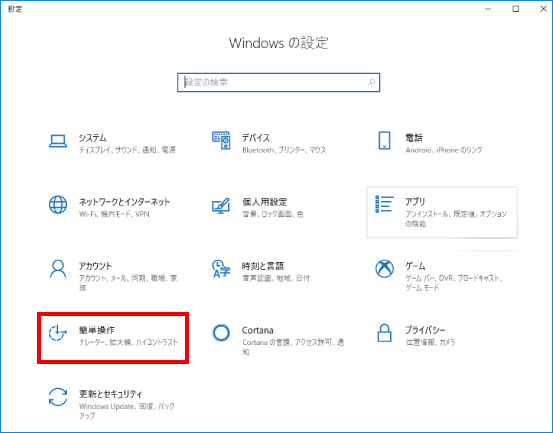Click '音声認識, 地域, 日付' description

coord(276,278)
